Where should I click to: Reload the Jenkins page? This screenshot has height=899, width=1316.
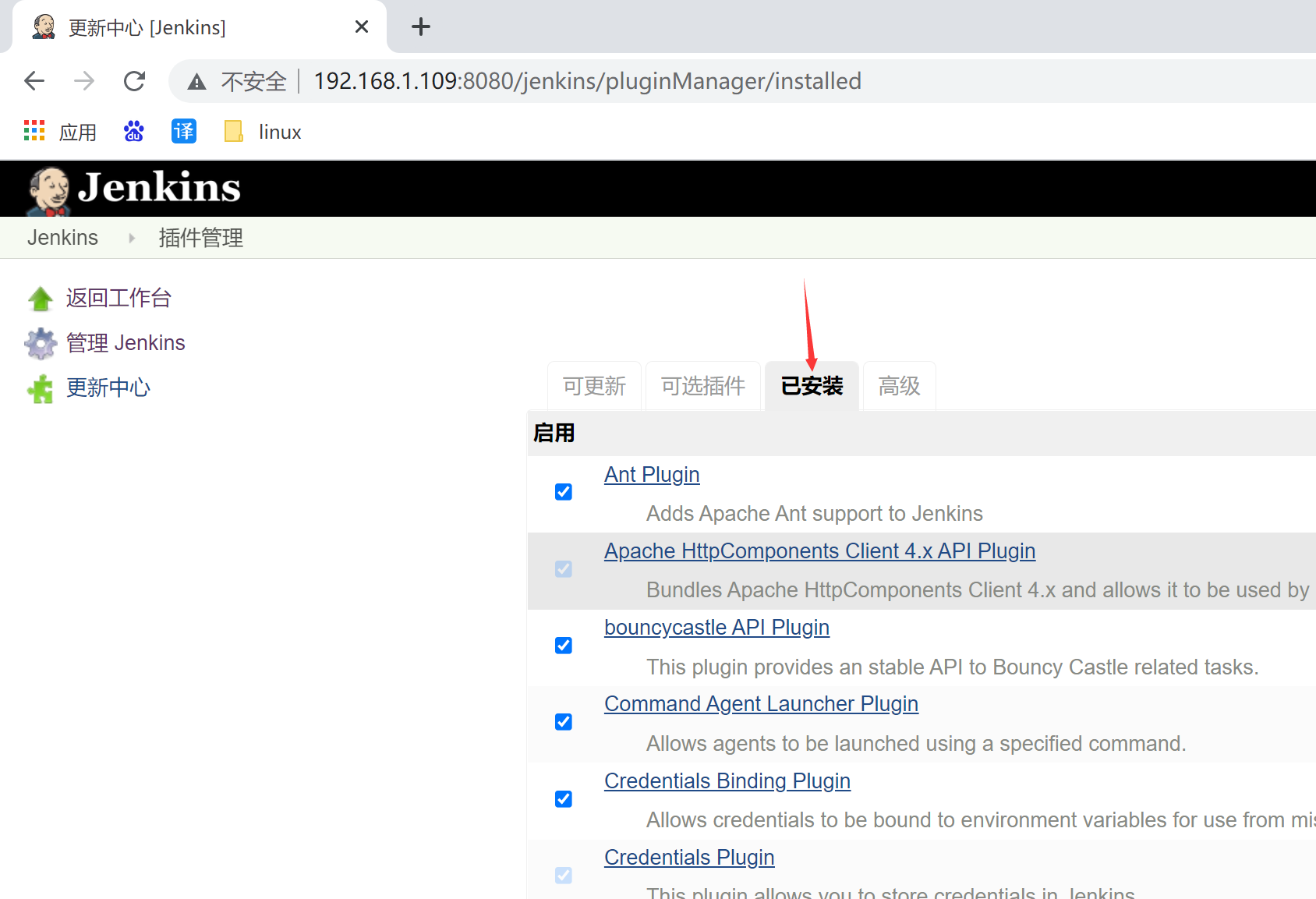pos(134,80)
